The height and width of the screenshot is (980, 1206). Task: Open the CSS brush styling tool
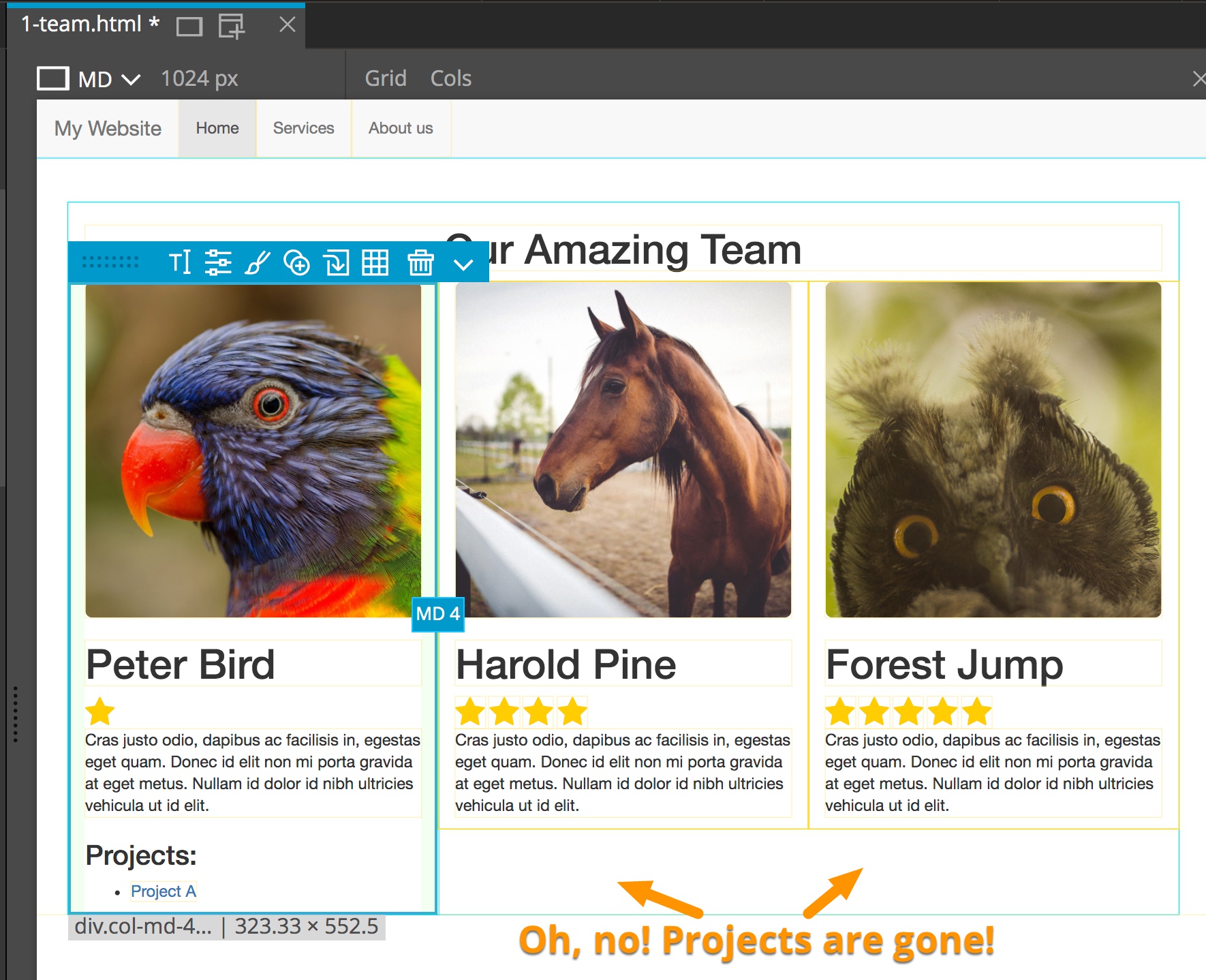(258, 262)
